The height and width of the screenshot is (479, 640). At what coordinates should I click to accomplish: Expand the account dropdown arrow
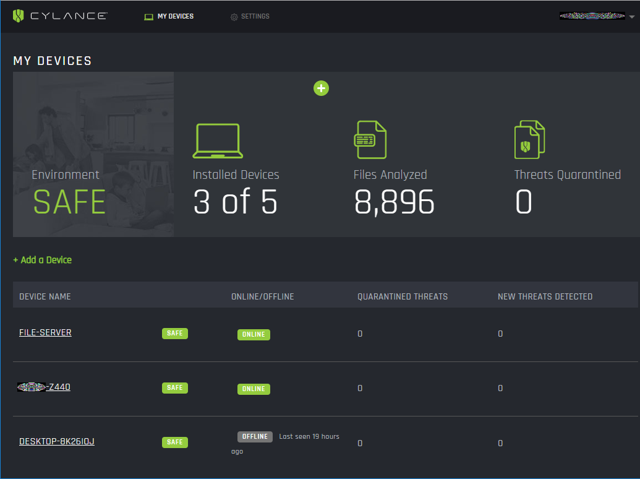tap(632, 17)
